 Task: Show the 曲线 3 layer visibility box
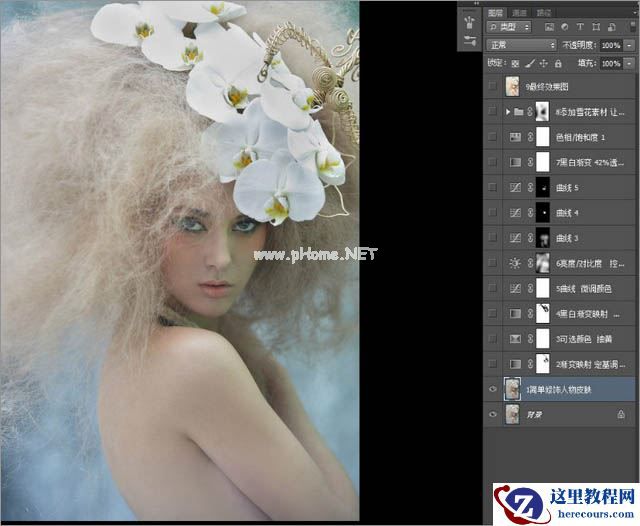pos(493,237)
